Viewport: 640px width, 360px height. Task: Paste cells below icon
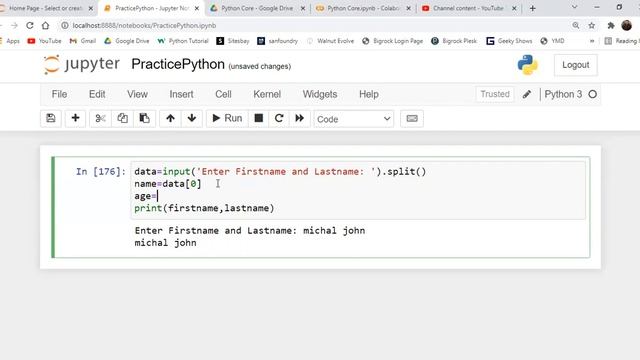[144, 118]
